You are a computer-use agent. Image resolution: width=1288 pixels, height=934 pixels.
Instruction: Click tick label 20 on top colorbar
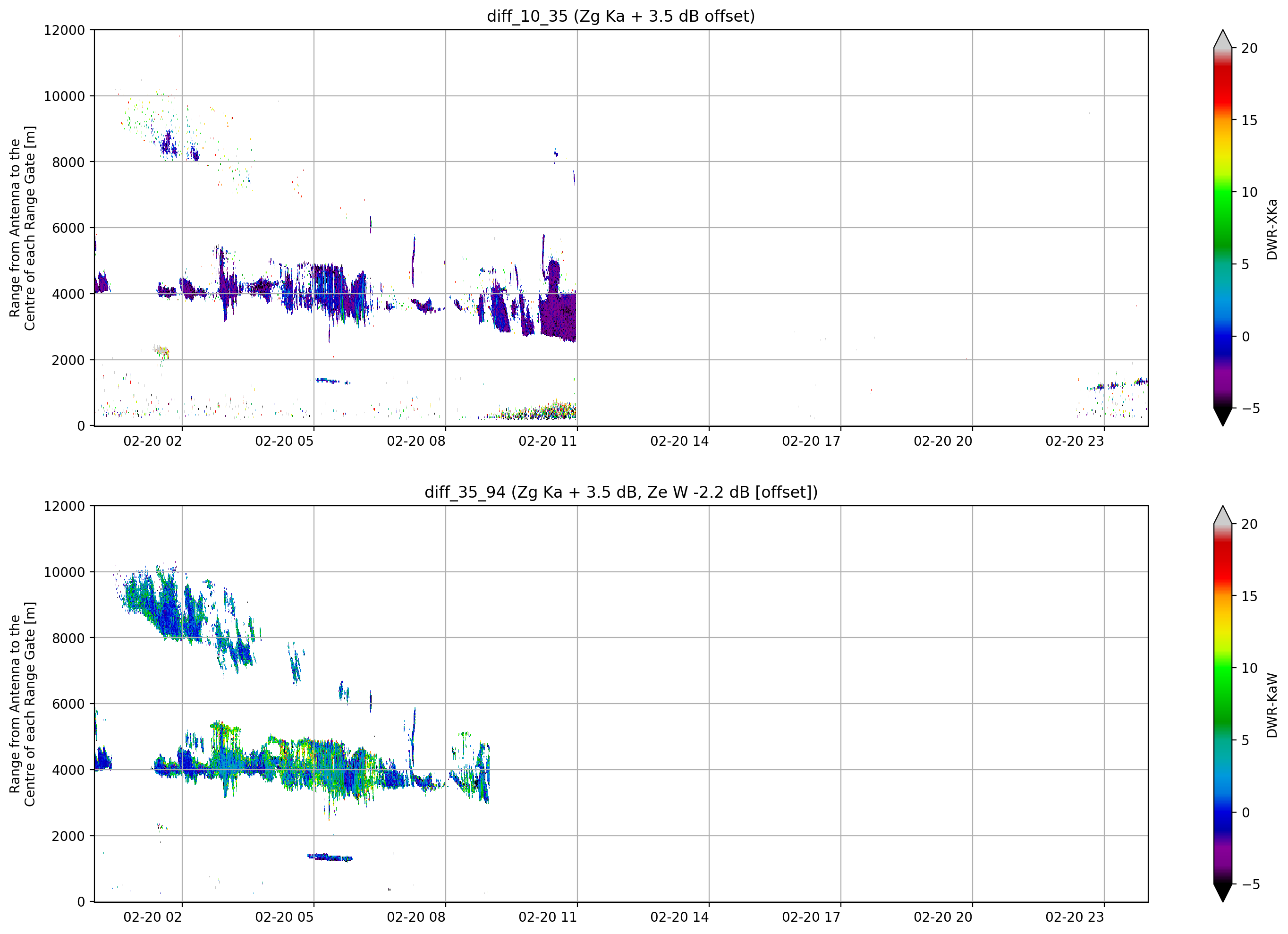click(1249, 48)
